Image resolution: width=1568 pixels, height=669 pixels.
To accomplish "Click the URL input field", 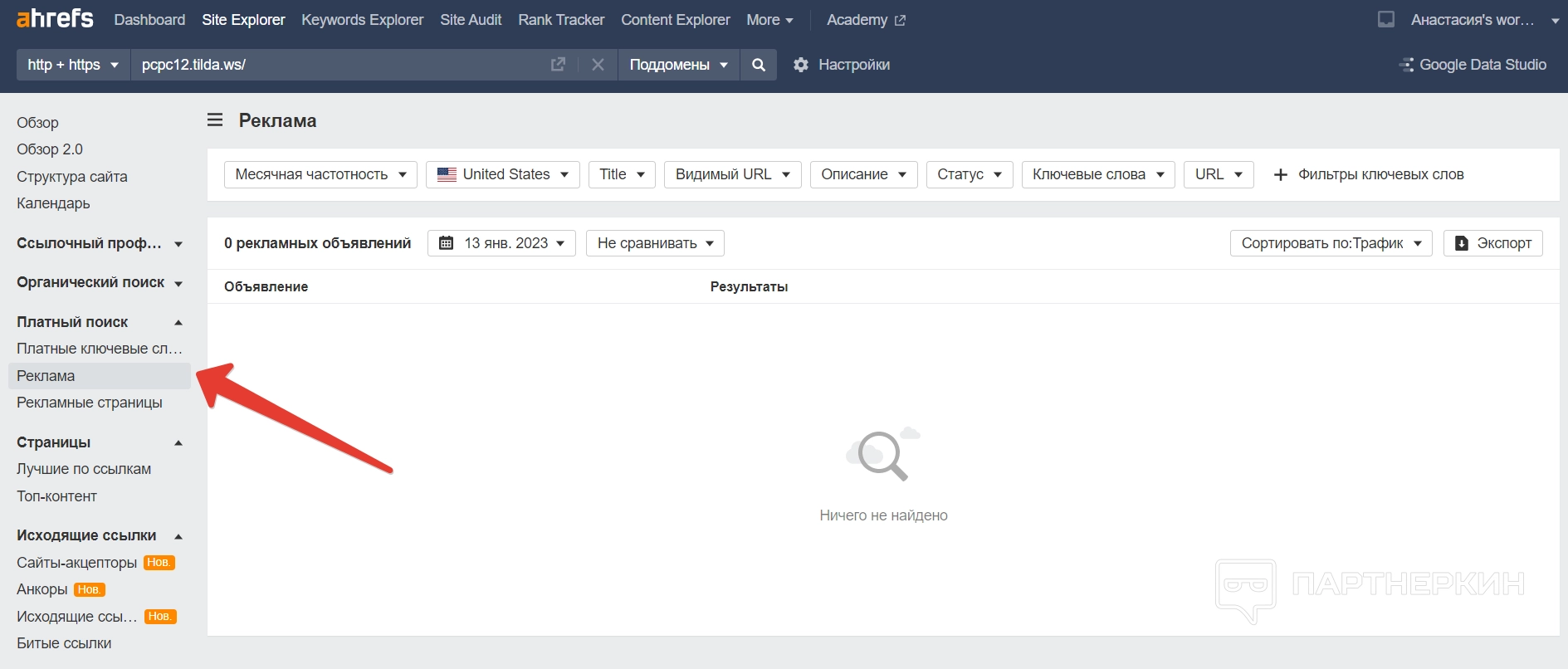I will [x=332, y=65].
